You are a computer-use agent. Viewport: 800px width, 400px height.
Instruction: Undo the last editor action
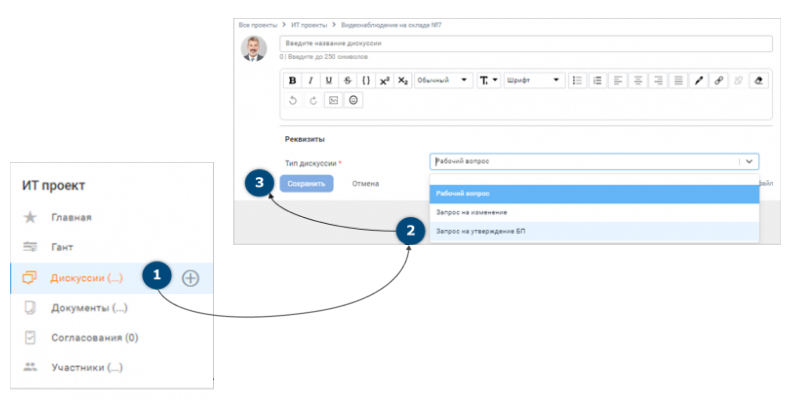[x=292, y=100]
